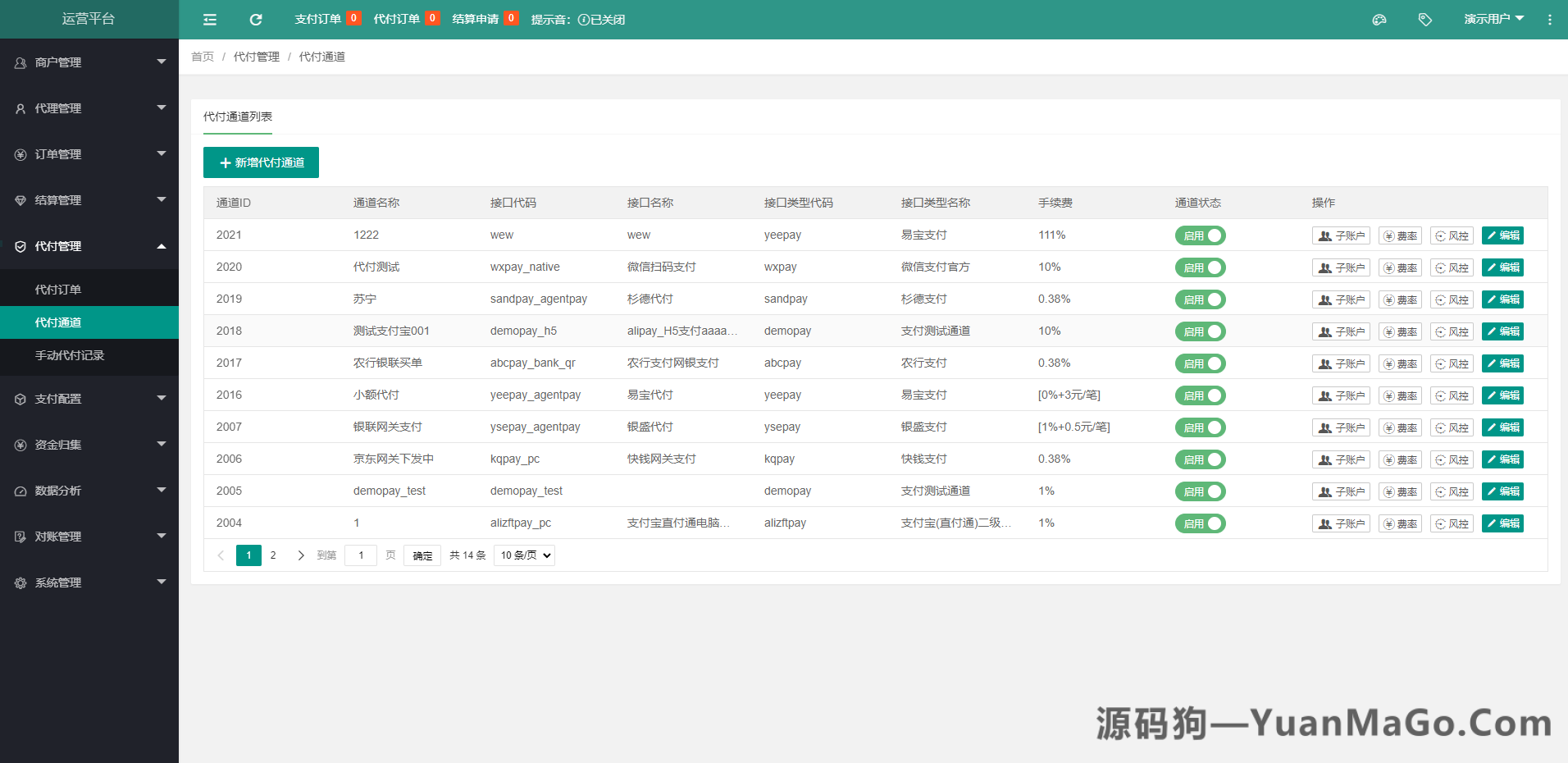Click the 费率 fee-rate icon for channel 小额代付
1568x763 pixels.
(1400, 395)
